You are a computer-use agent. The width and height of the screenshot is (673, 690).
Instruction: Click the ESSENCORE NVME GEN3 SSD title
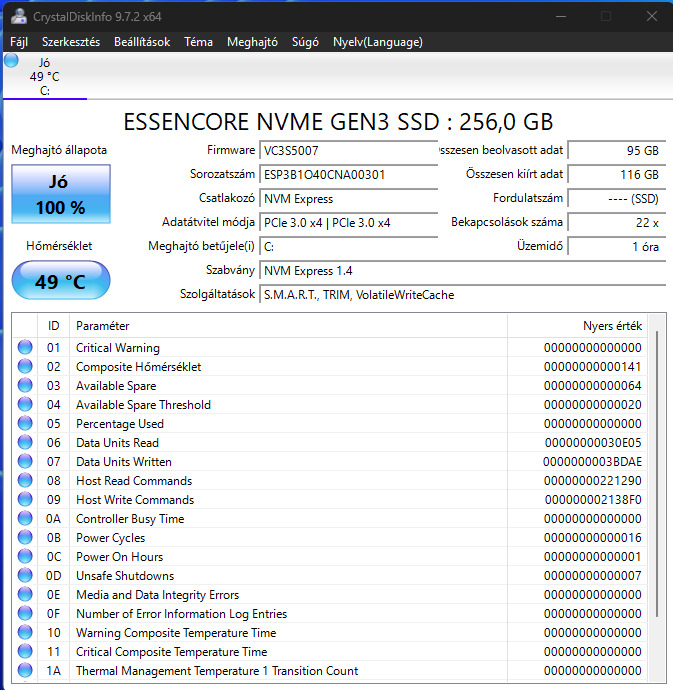point(338,122)
